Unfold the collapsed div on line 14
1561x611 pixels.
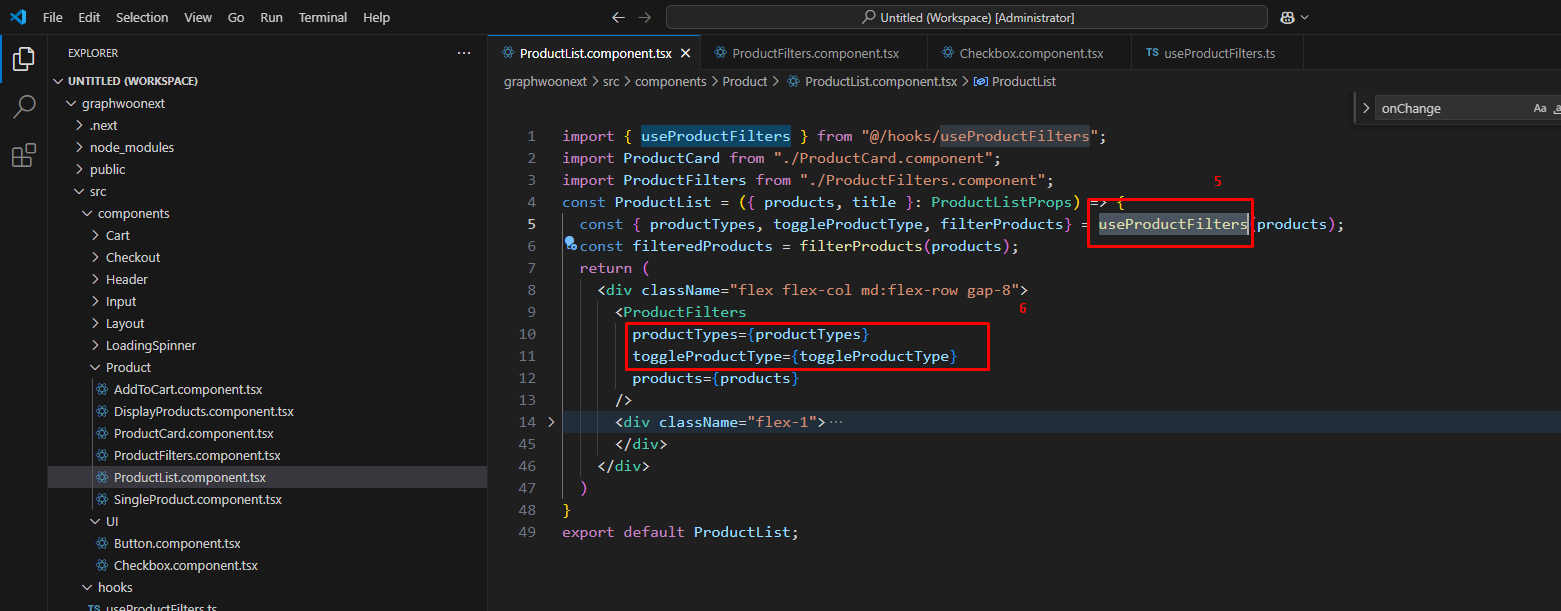pyautogui.click(x=551, y=422)
